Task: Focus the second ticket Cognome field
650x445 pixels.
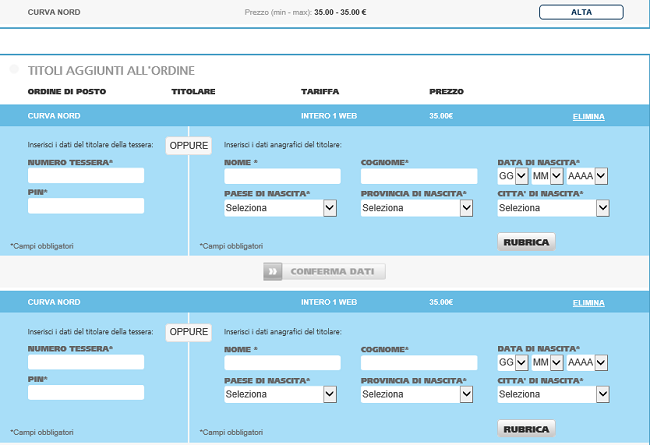Action: [x=419, y=362]
